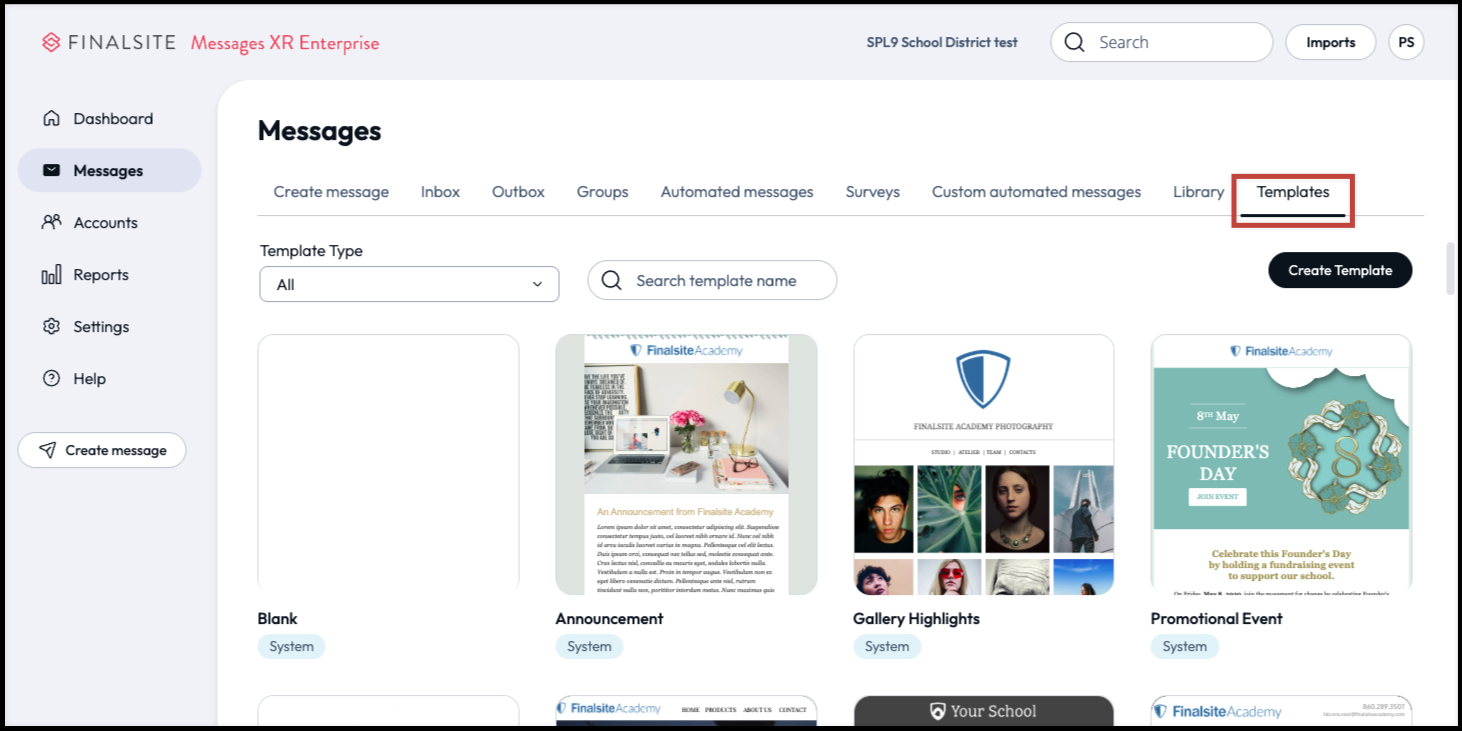
Task: Expand the Template Type dropdown
Action: tap(409, 284)
